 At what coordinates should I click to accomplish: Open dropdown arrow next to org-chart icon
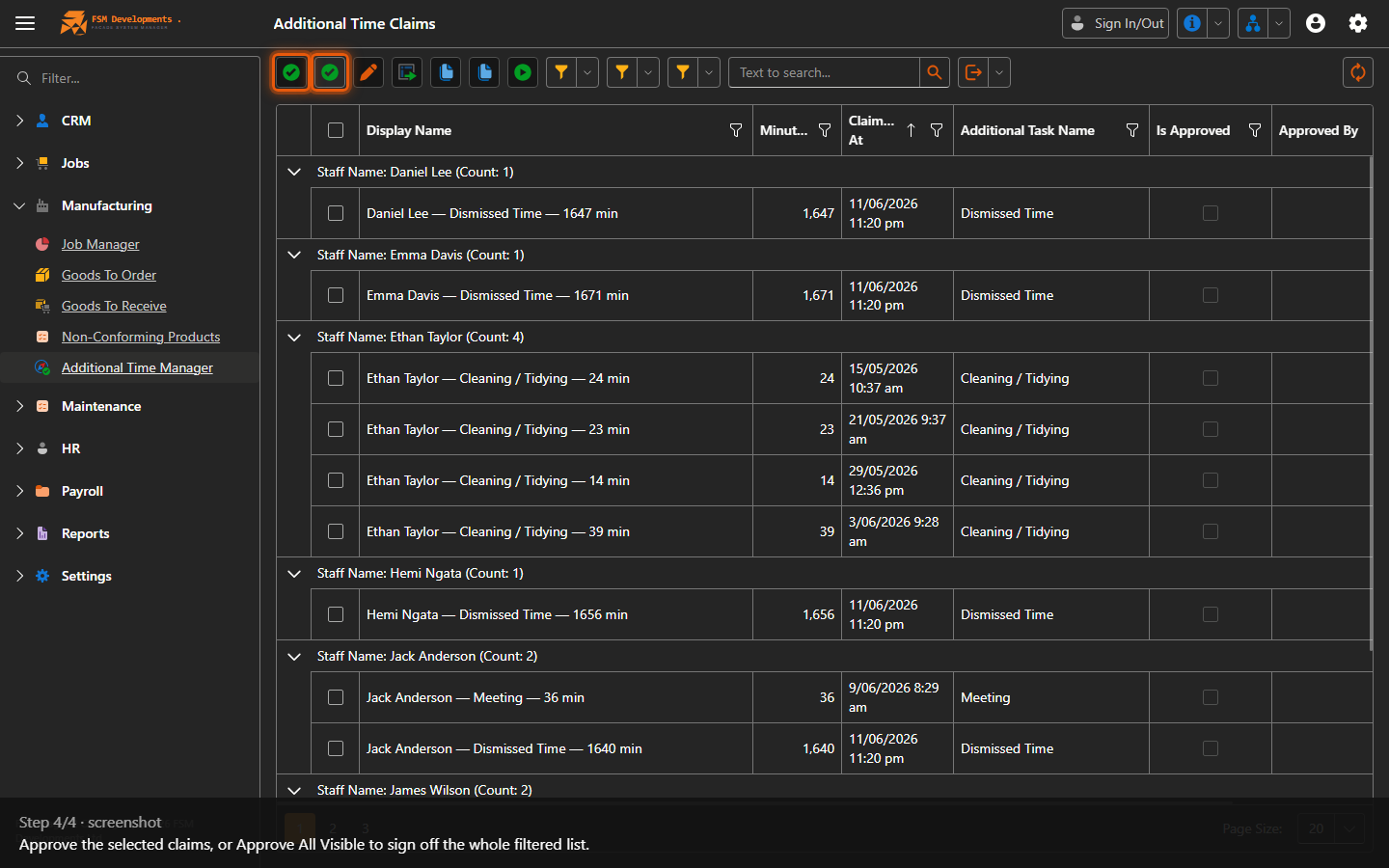[x=1279, y=23]
